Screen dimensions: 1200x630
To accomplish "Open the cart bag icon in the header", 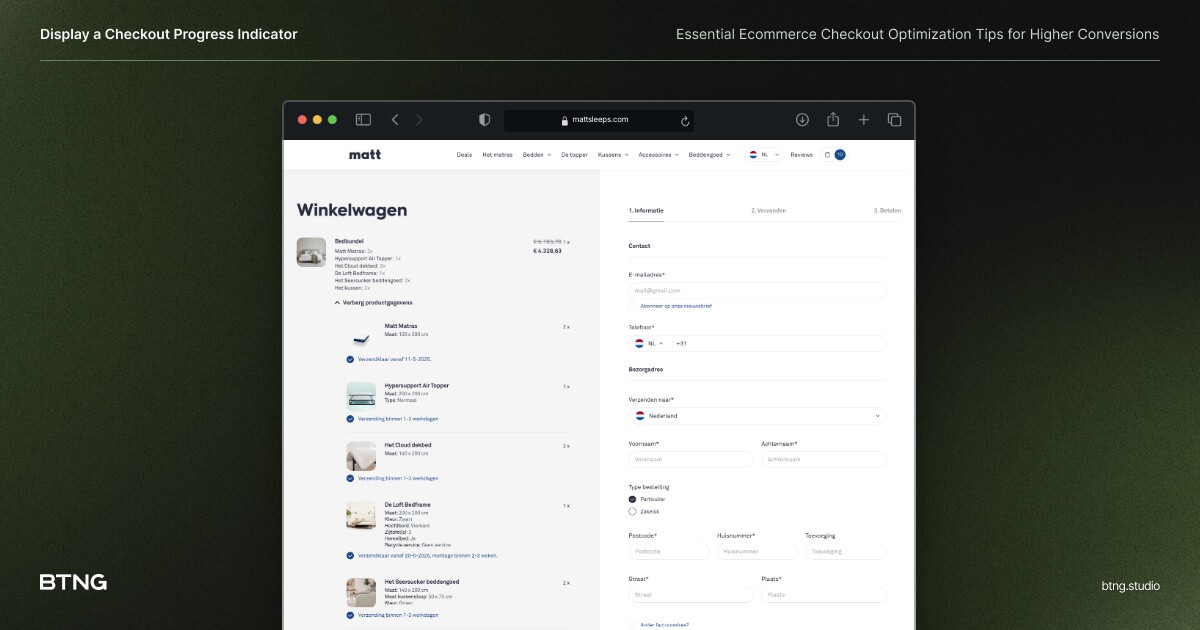I will (827, 155).
